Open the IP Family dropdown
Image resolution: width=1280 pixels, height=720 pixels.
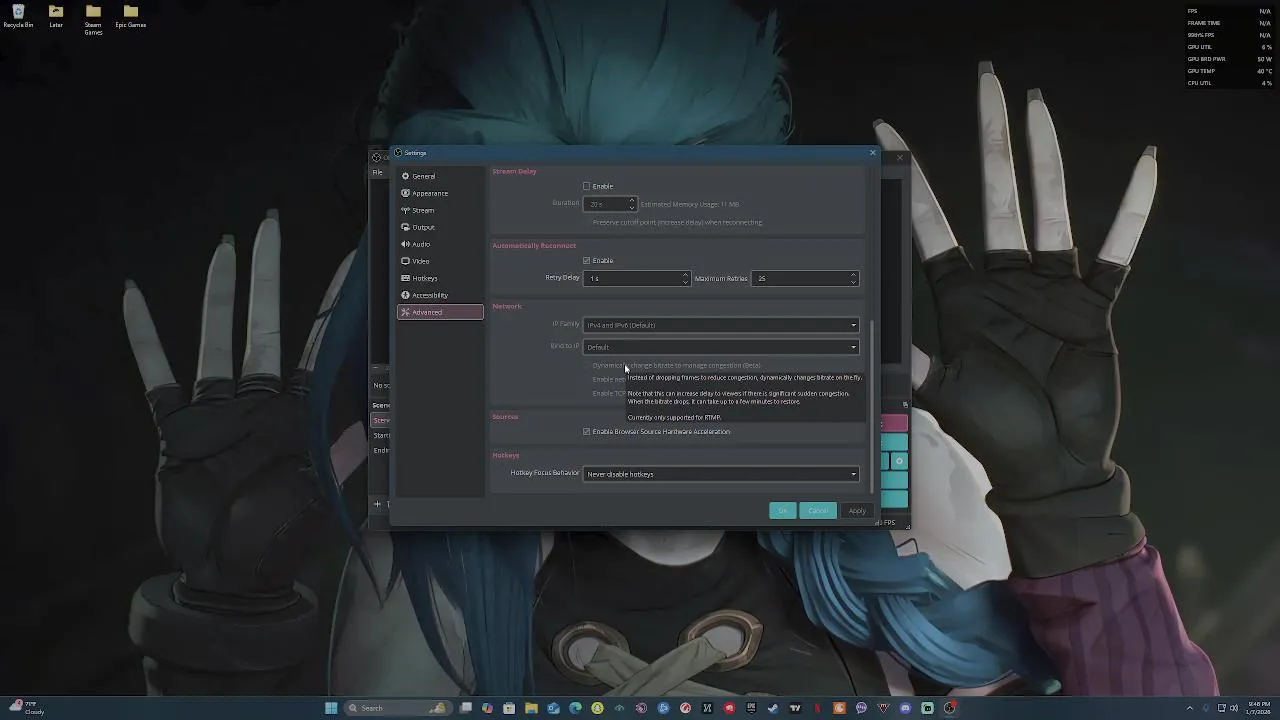click(x=721, y=325)
